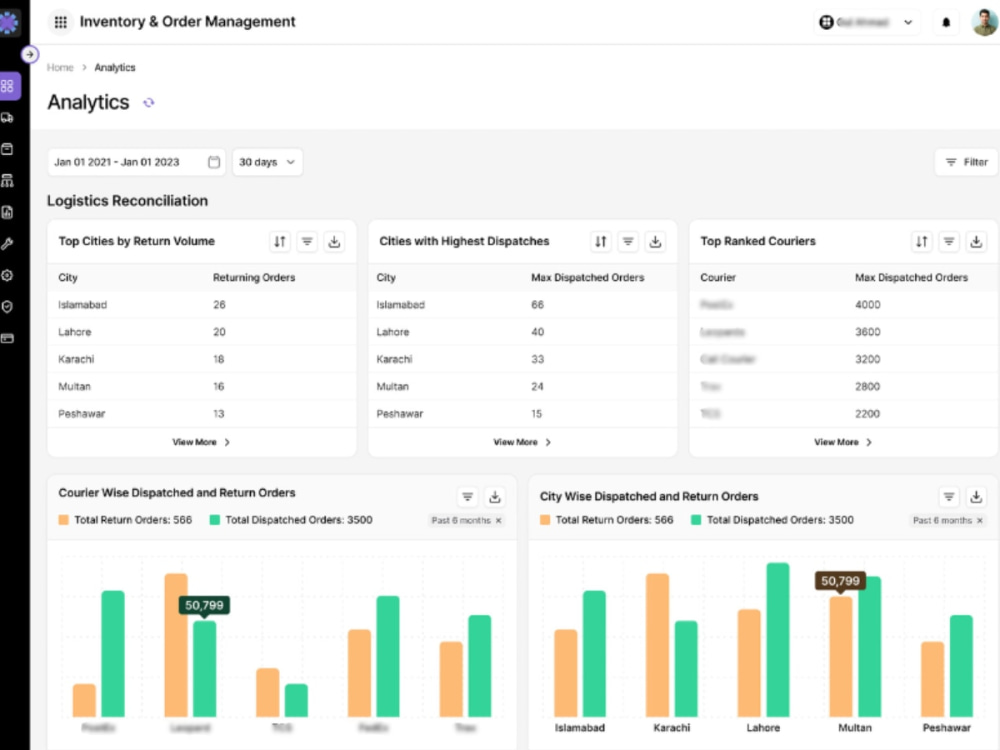
Task: Filter Top Ranked Couriers table
Action: (x=949, y=242)
